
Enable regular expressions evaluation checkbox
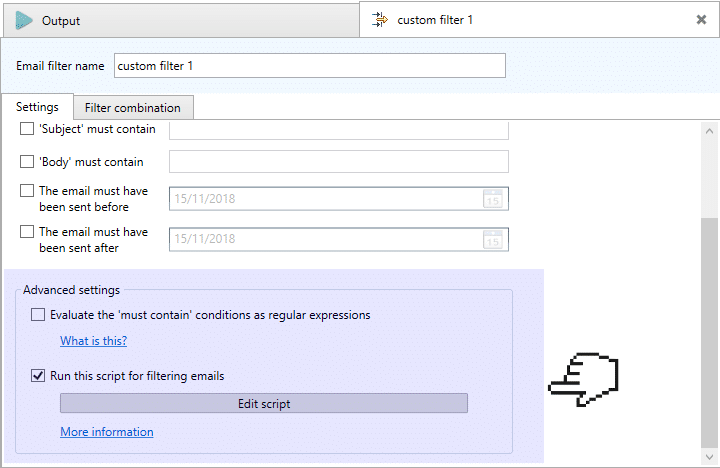pos(38,315)
